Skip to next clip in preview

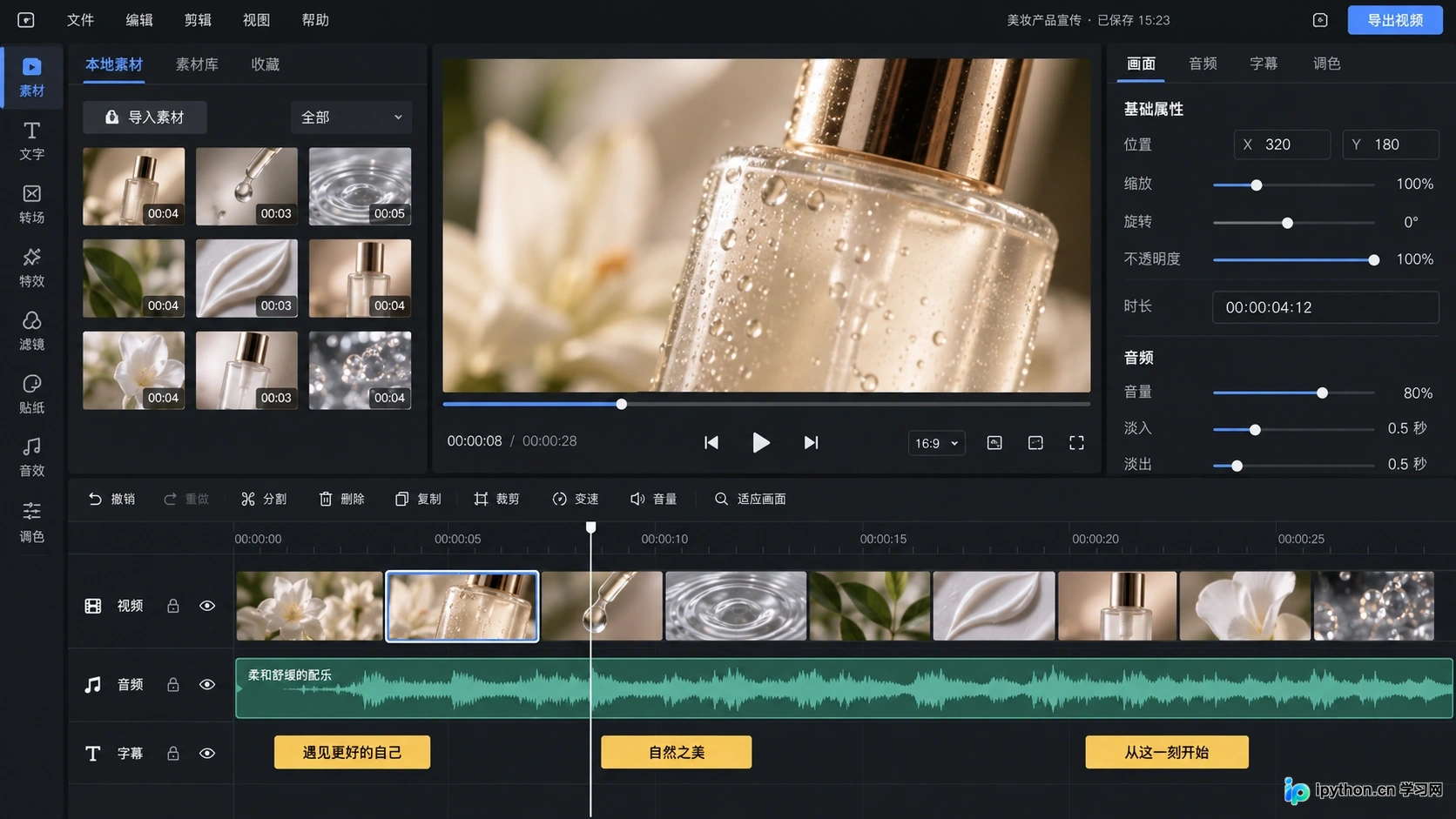click(811, 442)
